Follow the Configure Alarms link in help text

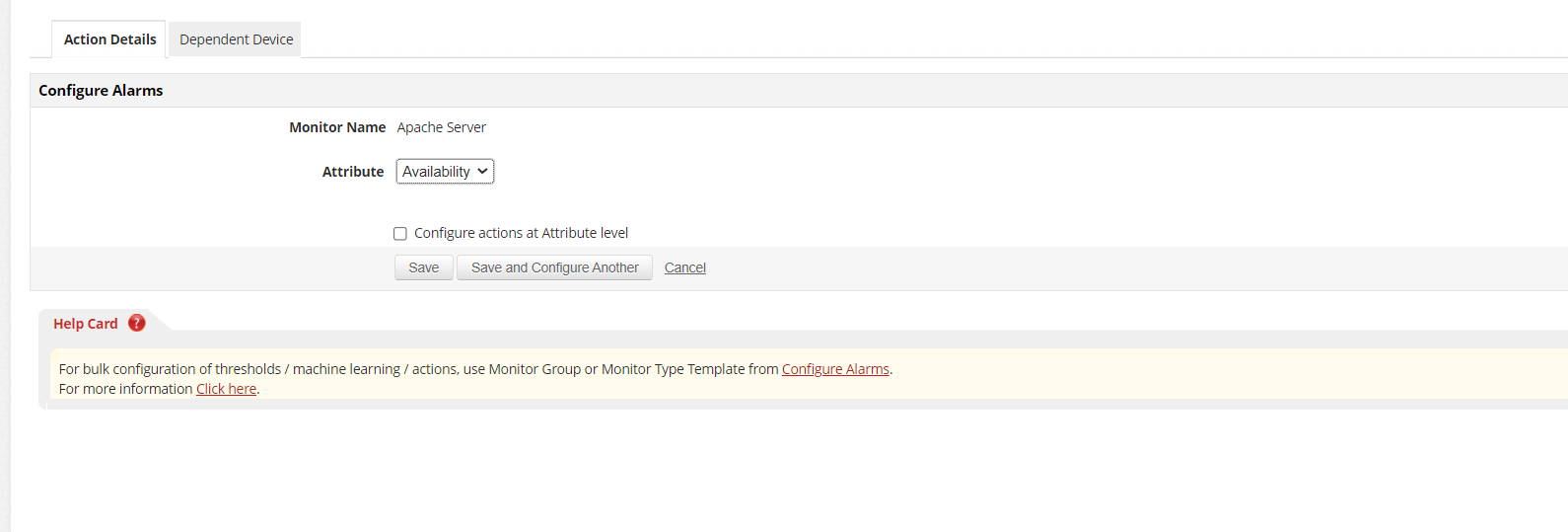click(x=835, y=369)
